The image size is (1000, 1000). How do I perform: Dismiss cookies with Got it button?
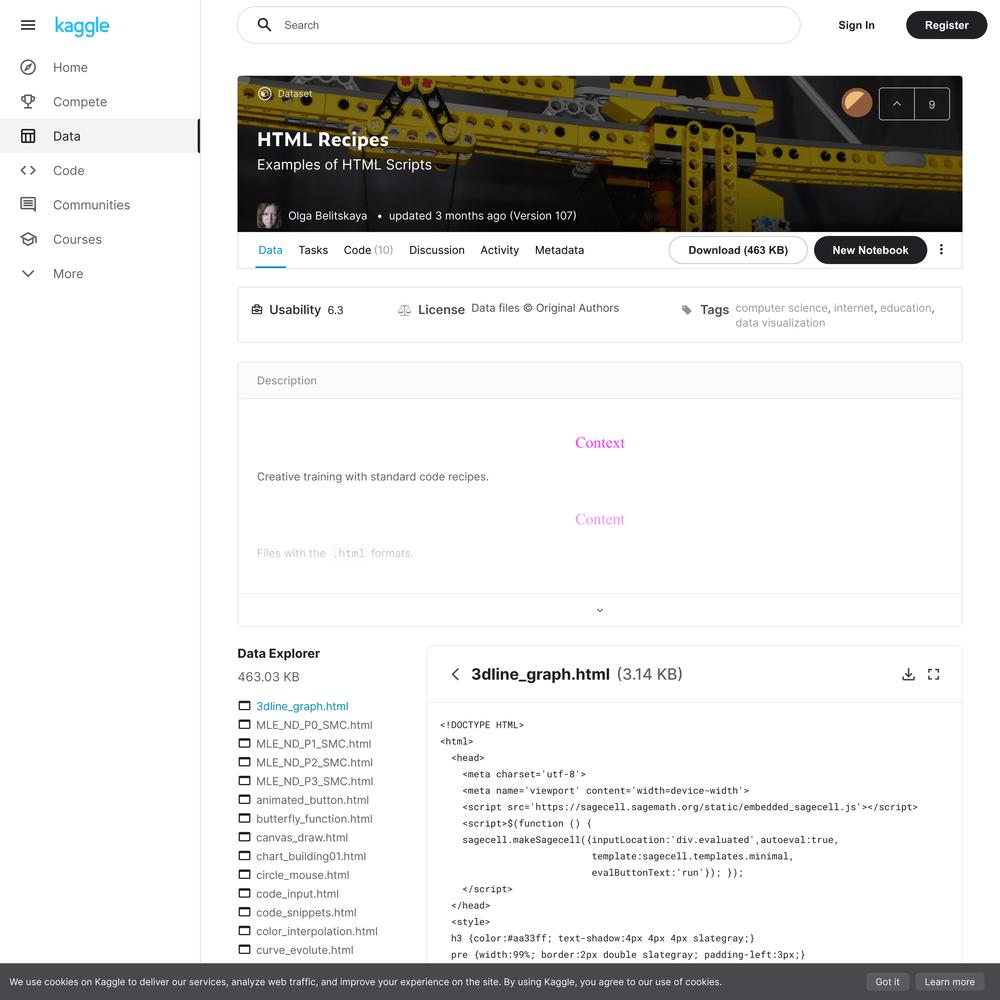887,982
